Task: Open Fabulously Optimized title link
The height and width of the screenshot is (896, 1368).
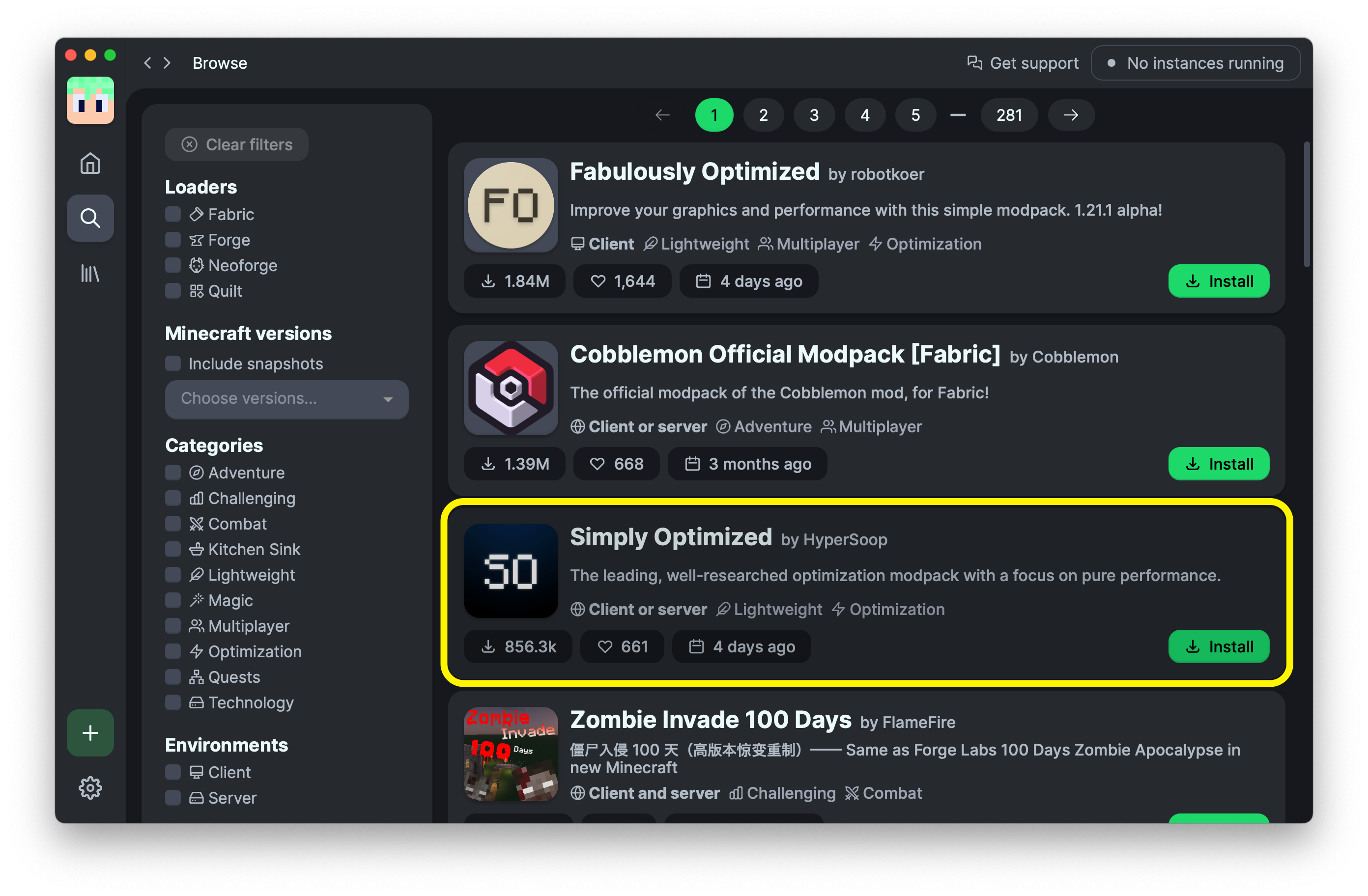Action: [x=694, y=172]
